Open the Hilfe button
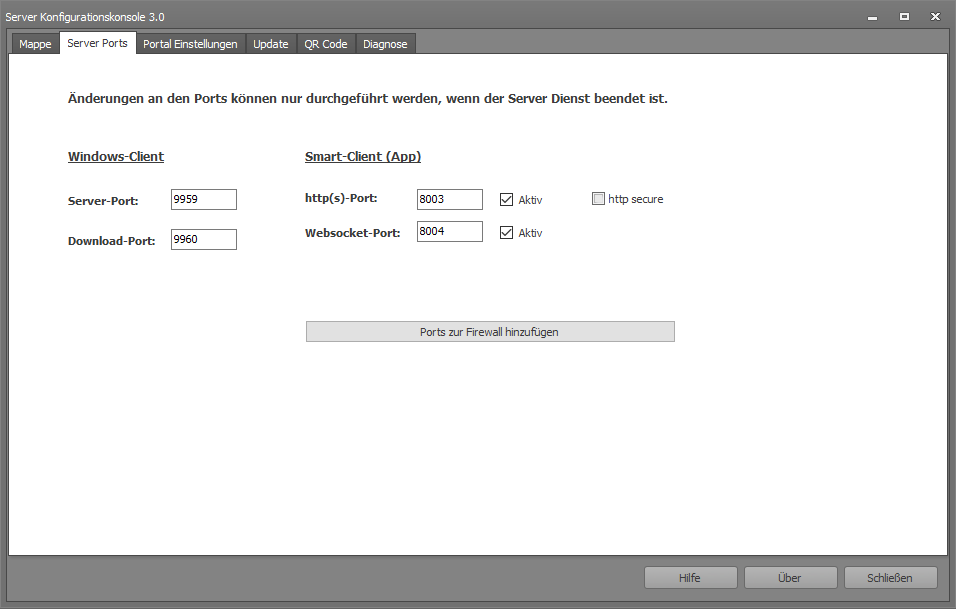The height and width of the screenshot is (609, 956). point(691,578)
